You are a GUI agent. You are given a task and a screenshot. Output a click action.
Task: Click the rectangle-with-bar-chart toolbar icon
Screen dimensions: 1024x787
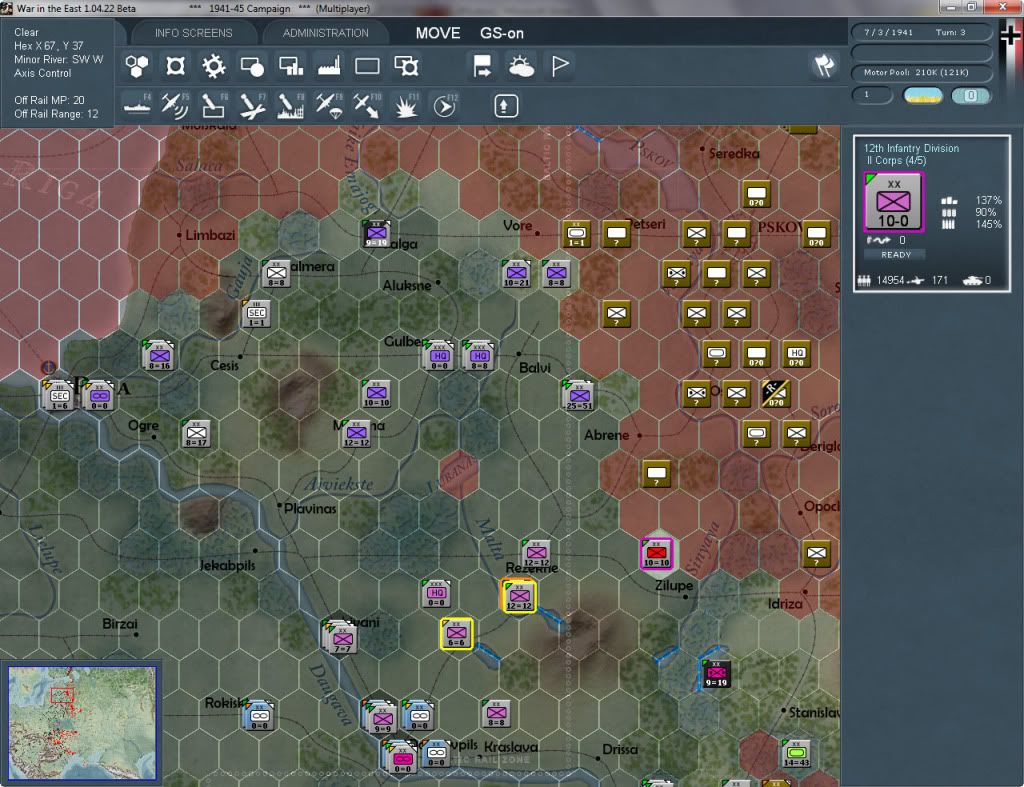point(291,66)
